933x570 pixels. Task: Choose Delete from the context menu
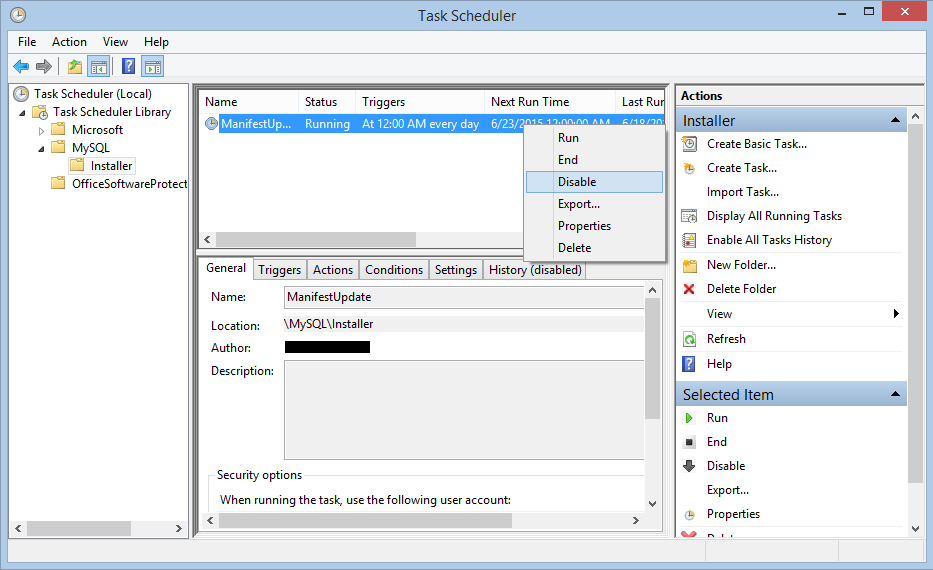[594, 248]
